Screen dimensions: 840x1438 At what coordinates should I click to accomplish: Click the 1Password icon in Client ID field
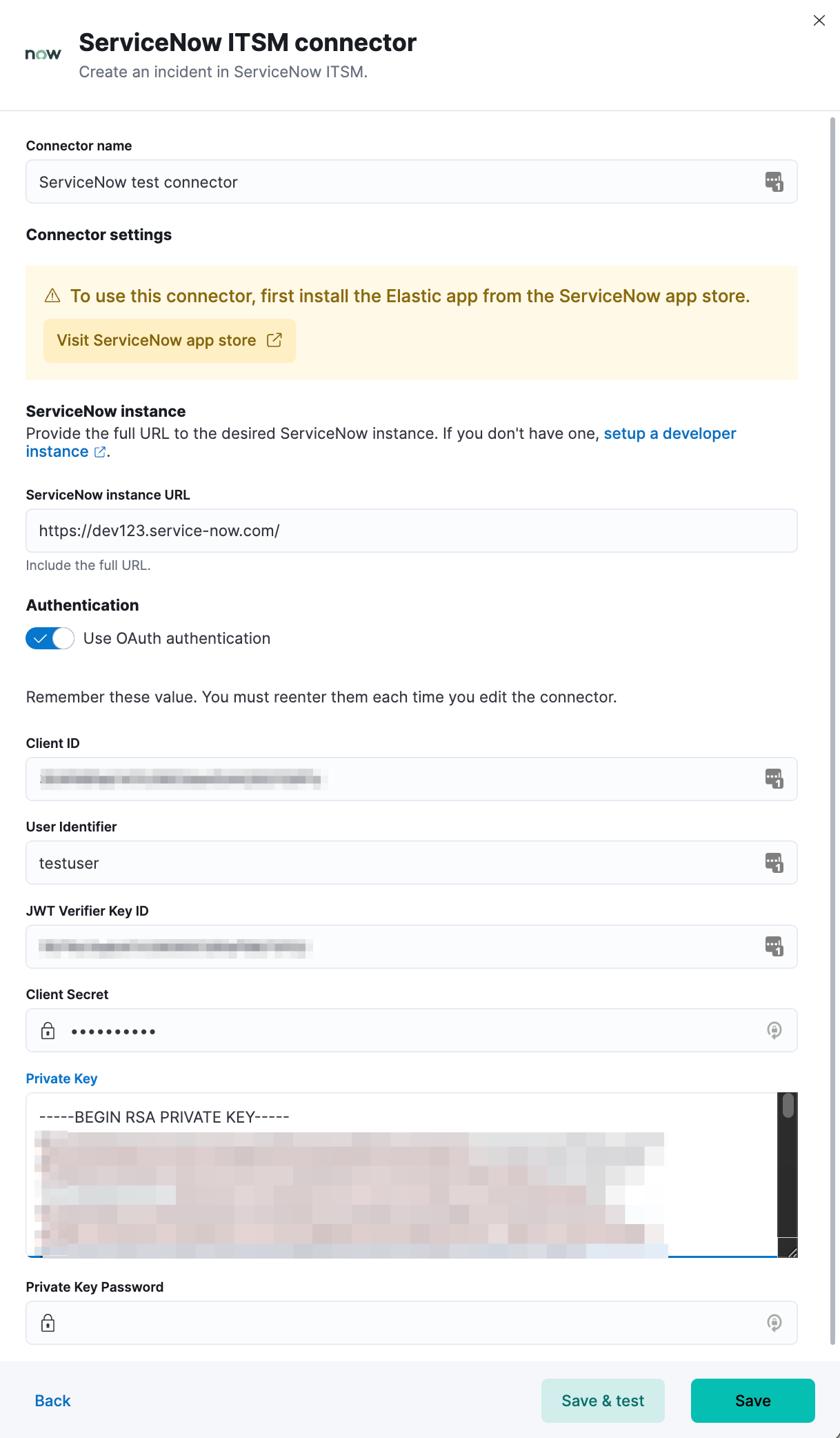pyautogui.click(x=773, y=779)
